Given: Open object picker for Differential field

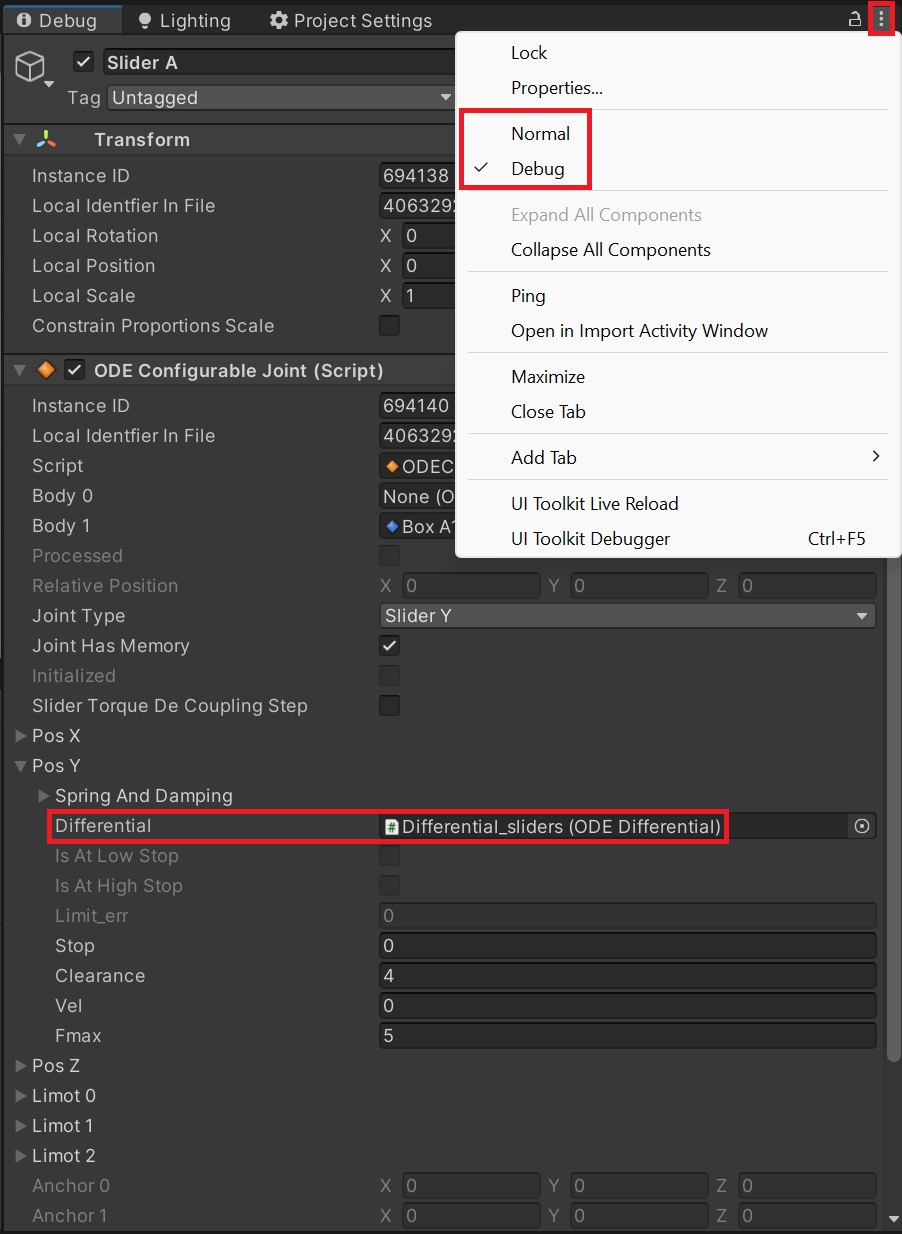Looking at the screenshot, I should tap(861, 826).
